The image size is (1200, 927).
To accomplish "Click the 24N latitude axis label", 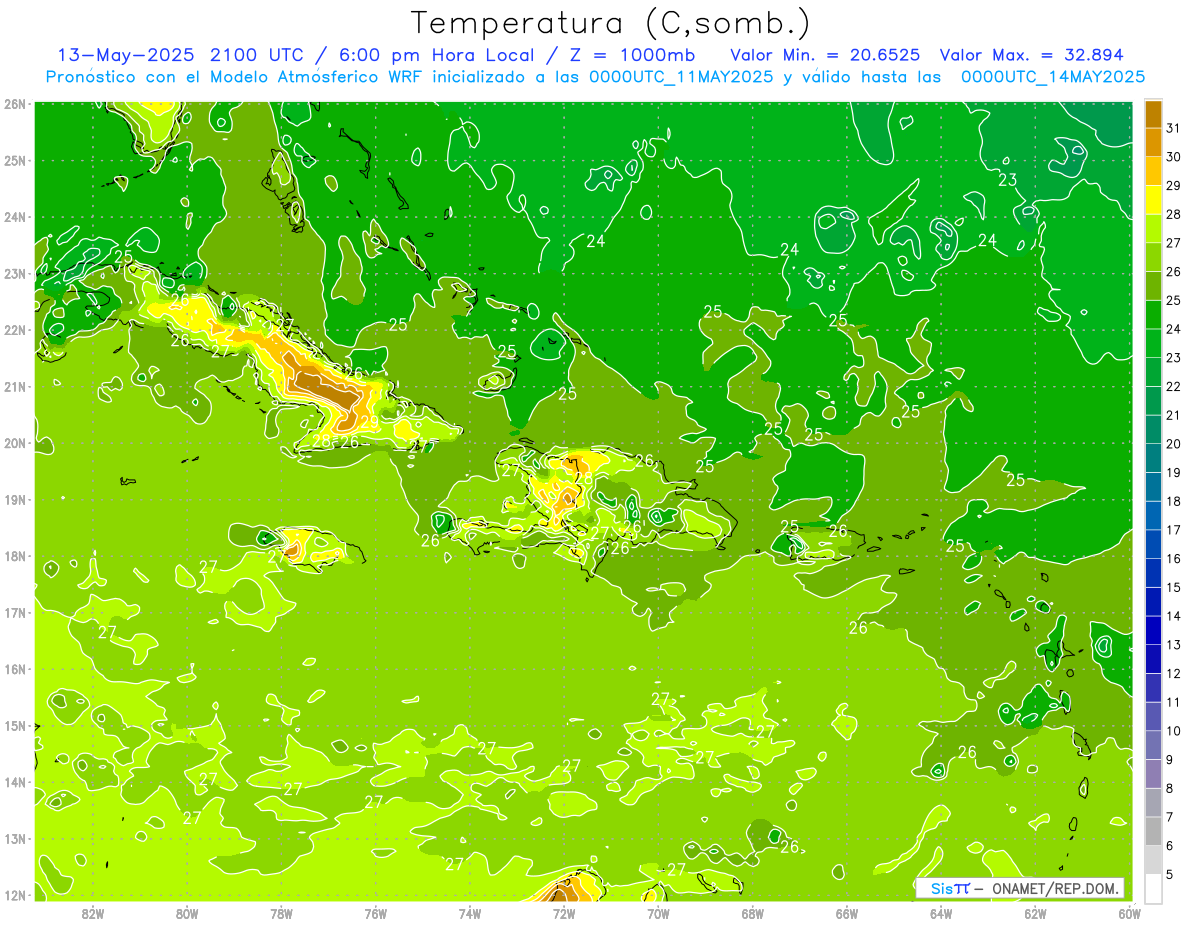I will 15,217.
